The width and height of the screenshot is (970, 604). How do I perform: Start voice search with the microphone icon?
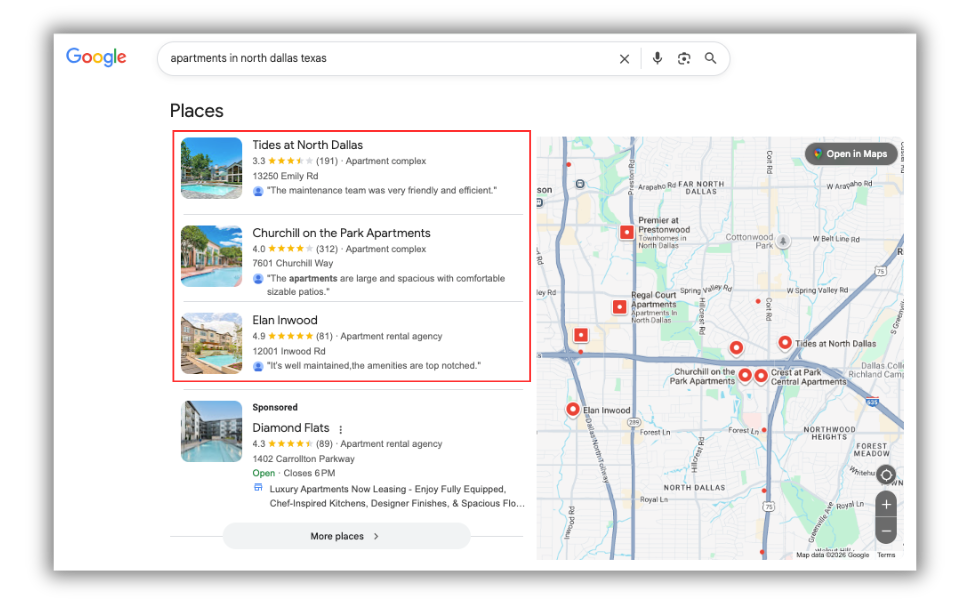(657, 58)
